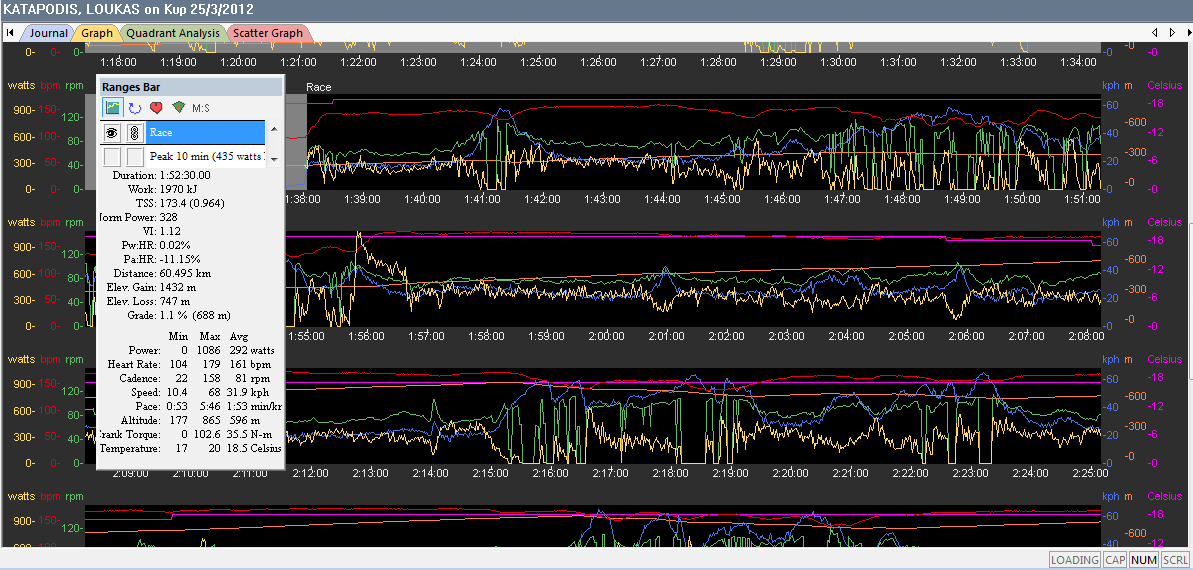Click the red heart icon in Ranges Bar
The image size is (1193, 570).
[x=156, y=107]
